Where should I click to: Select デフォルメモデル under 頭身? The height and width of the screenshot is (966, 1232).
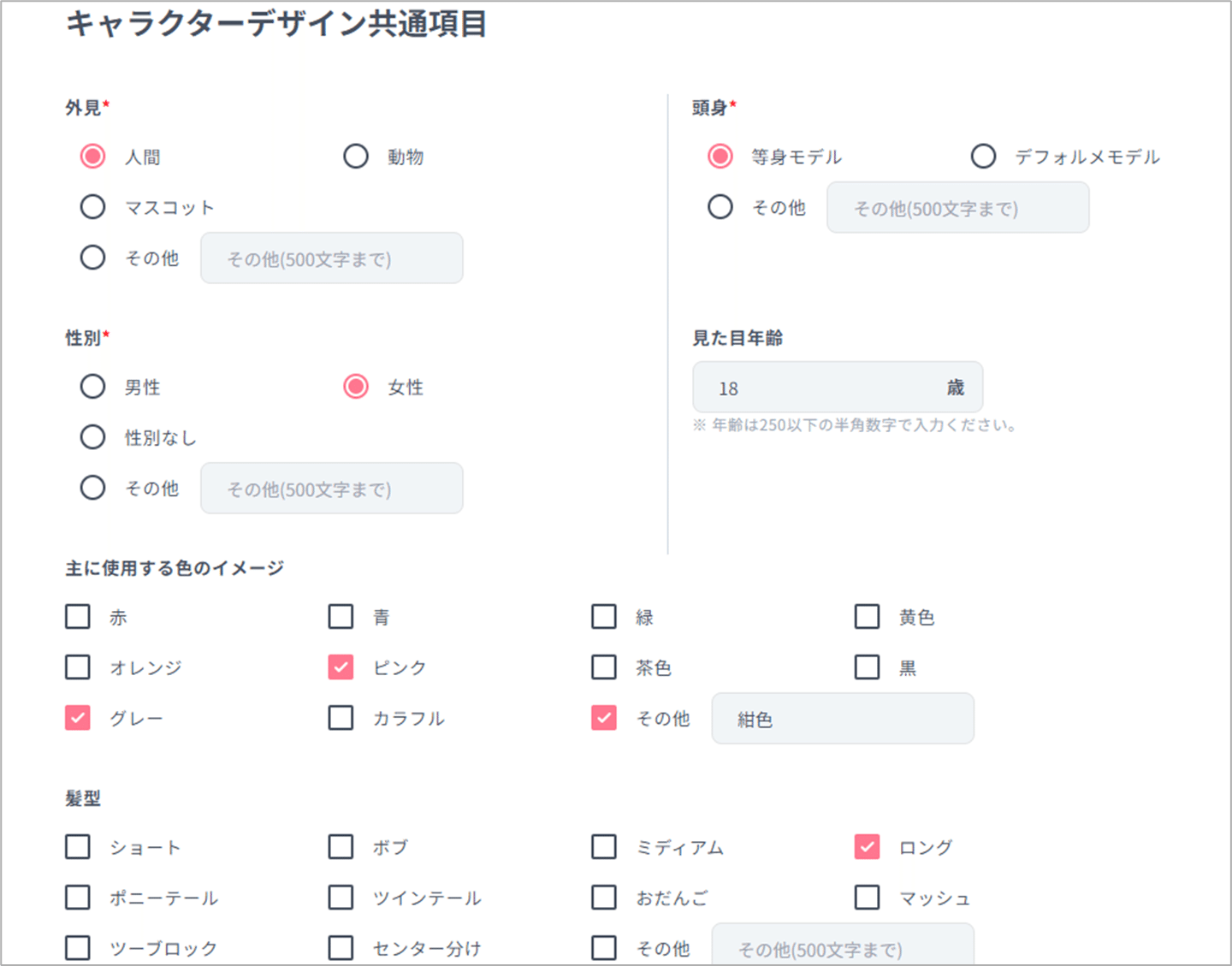[x=983, y=156]
